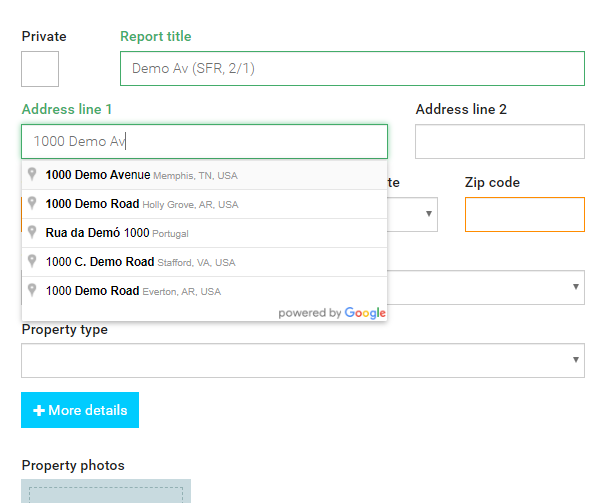Choose 1000 Demo Road Holly Grove suggestion

[x=204, y=204]
